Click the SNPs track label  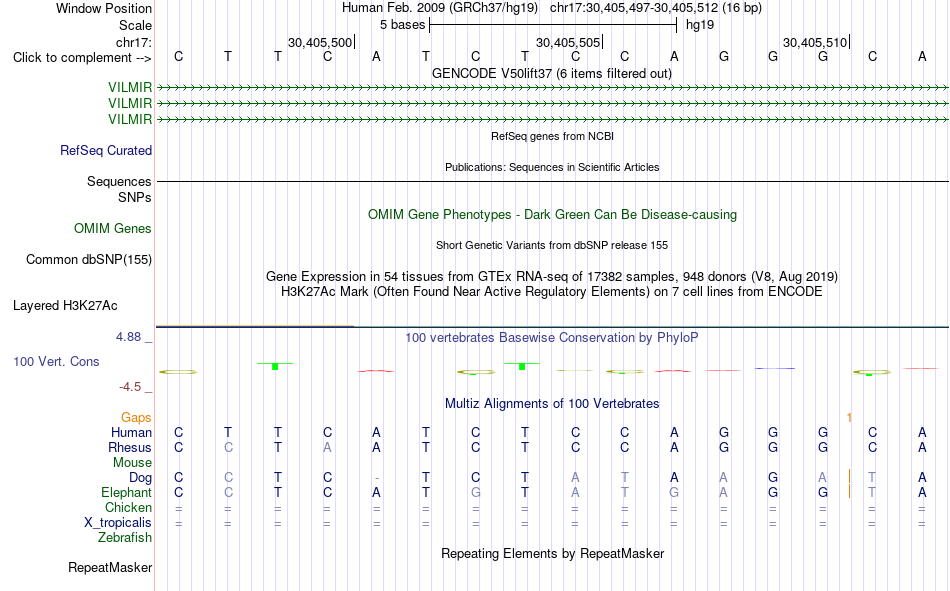(135, 198)
